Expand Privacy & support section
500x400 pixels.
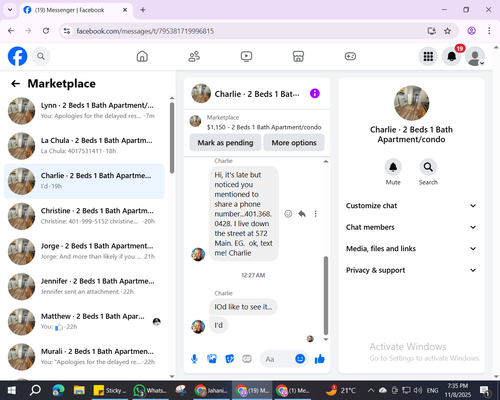point(411,270)
